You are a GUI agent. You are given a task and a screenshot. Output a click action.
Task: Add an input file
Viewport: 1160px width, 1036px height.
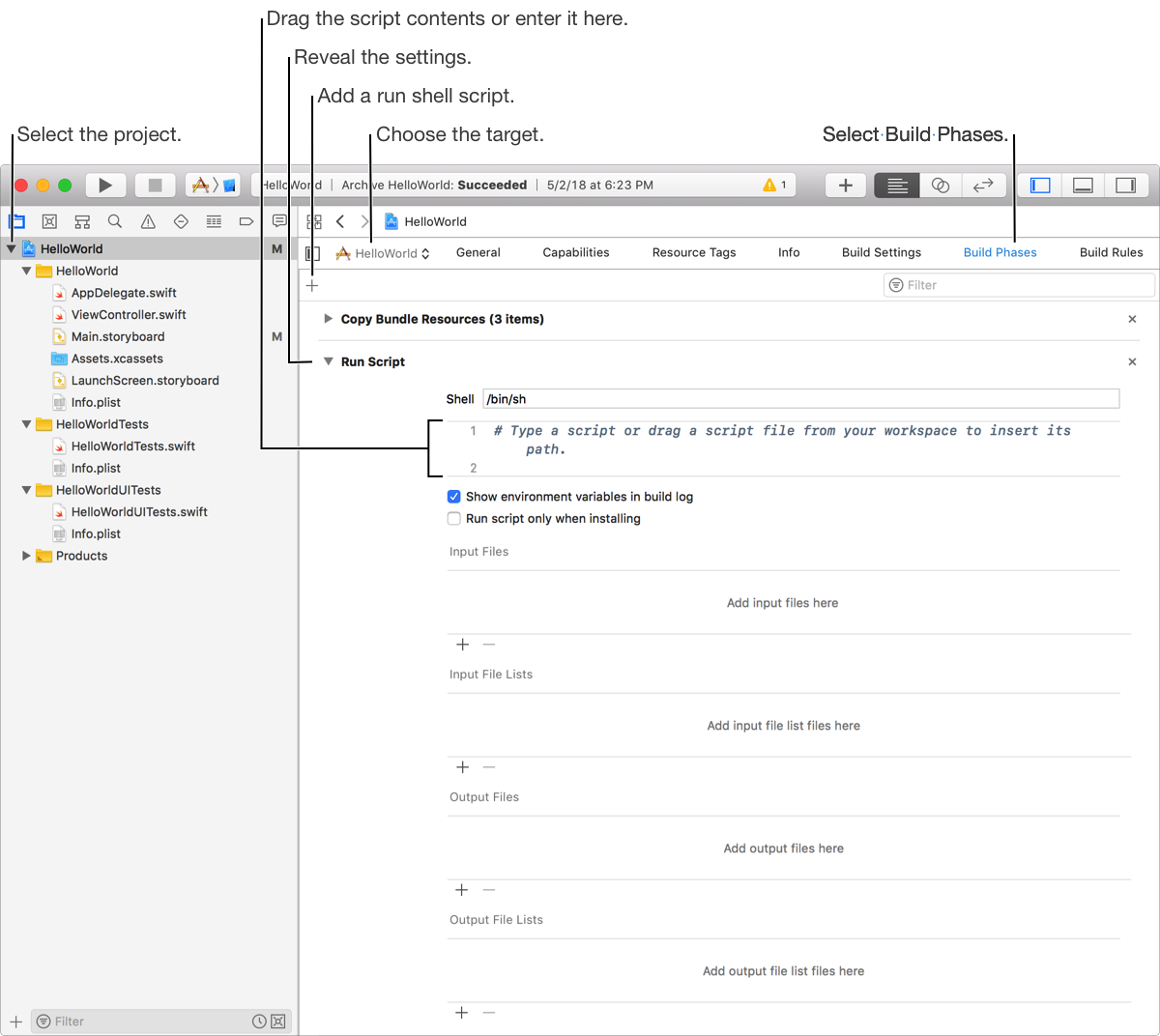click(462, 645)
